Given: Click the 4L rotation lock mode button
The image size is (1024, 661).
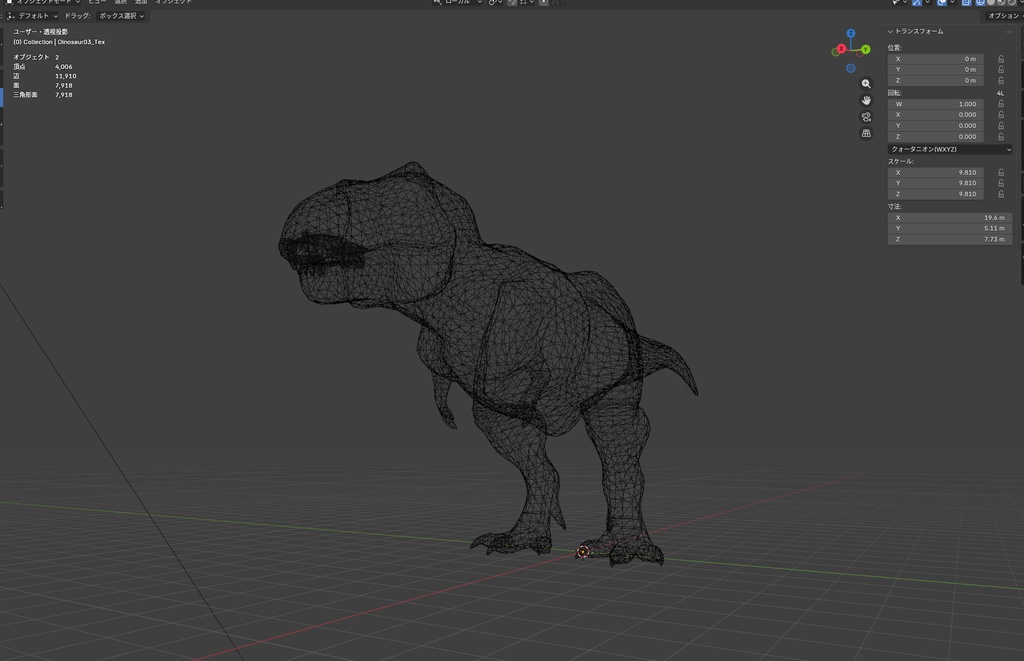Looking at the screenshot, I should 1000,93.
